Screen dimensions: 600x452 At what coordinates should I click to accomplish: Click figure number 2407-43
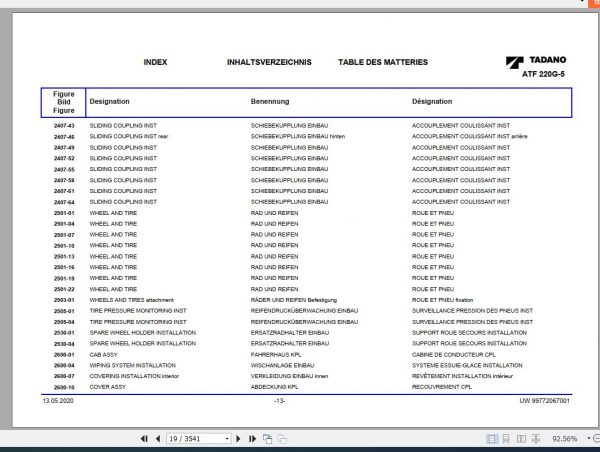click(x=64, y=126)
